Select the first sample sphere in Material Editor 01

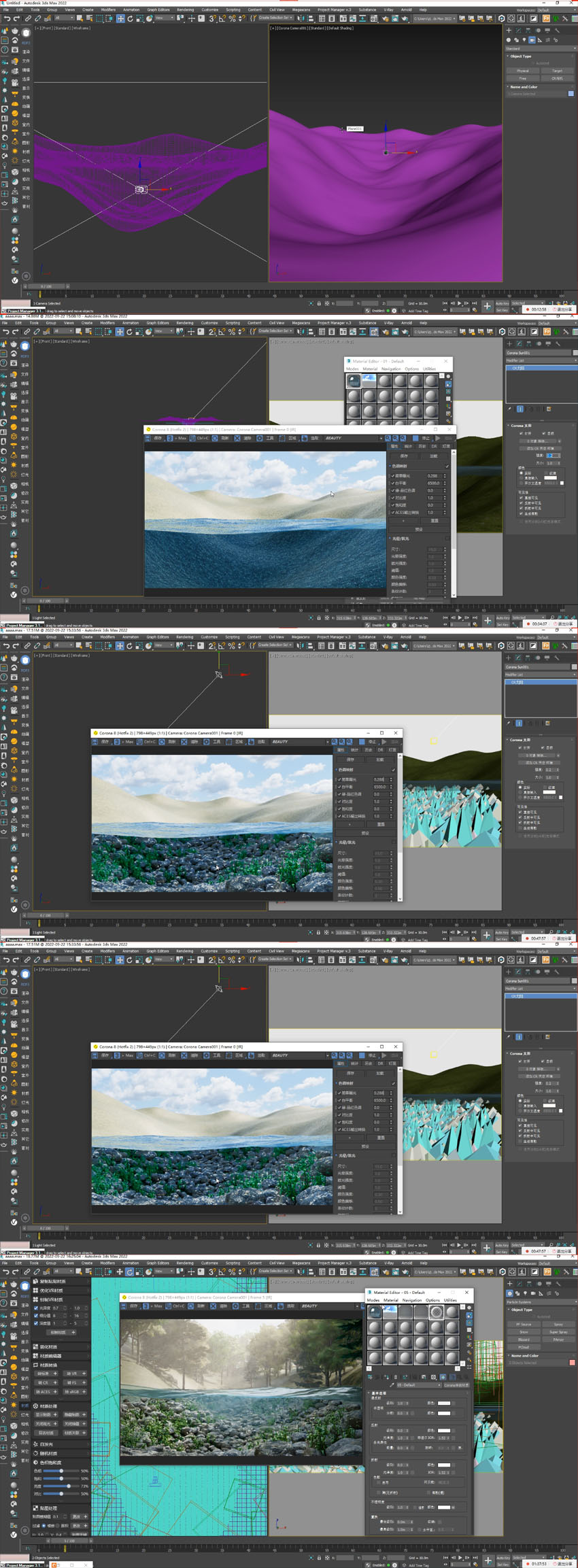coord(354,381)
